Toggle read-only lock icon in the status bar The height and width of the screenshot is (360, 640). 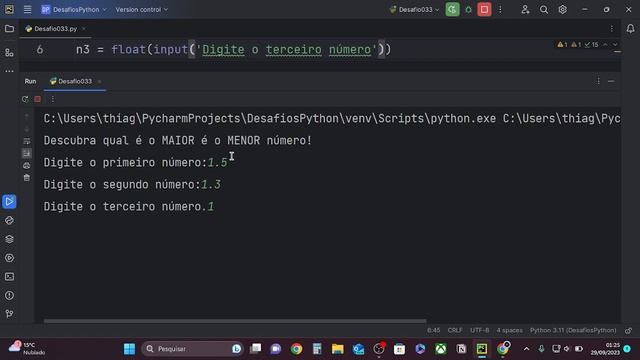[x=629, y=330]
